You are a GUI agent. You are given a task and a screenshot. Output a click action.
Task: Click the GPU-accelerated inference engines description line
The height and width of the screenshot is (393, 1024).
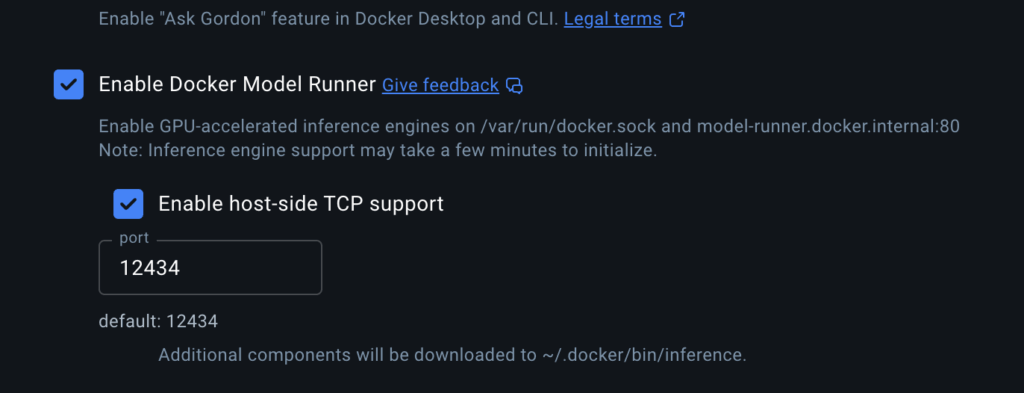pyautogui.click(x=529, y=126)
